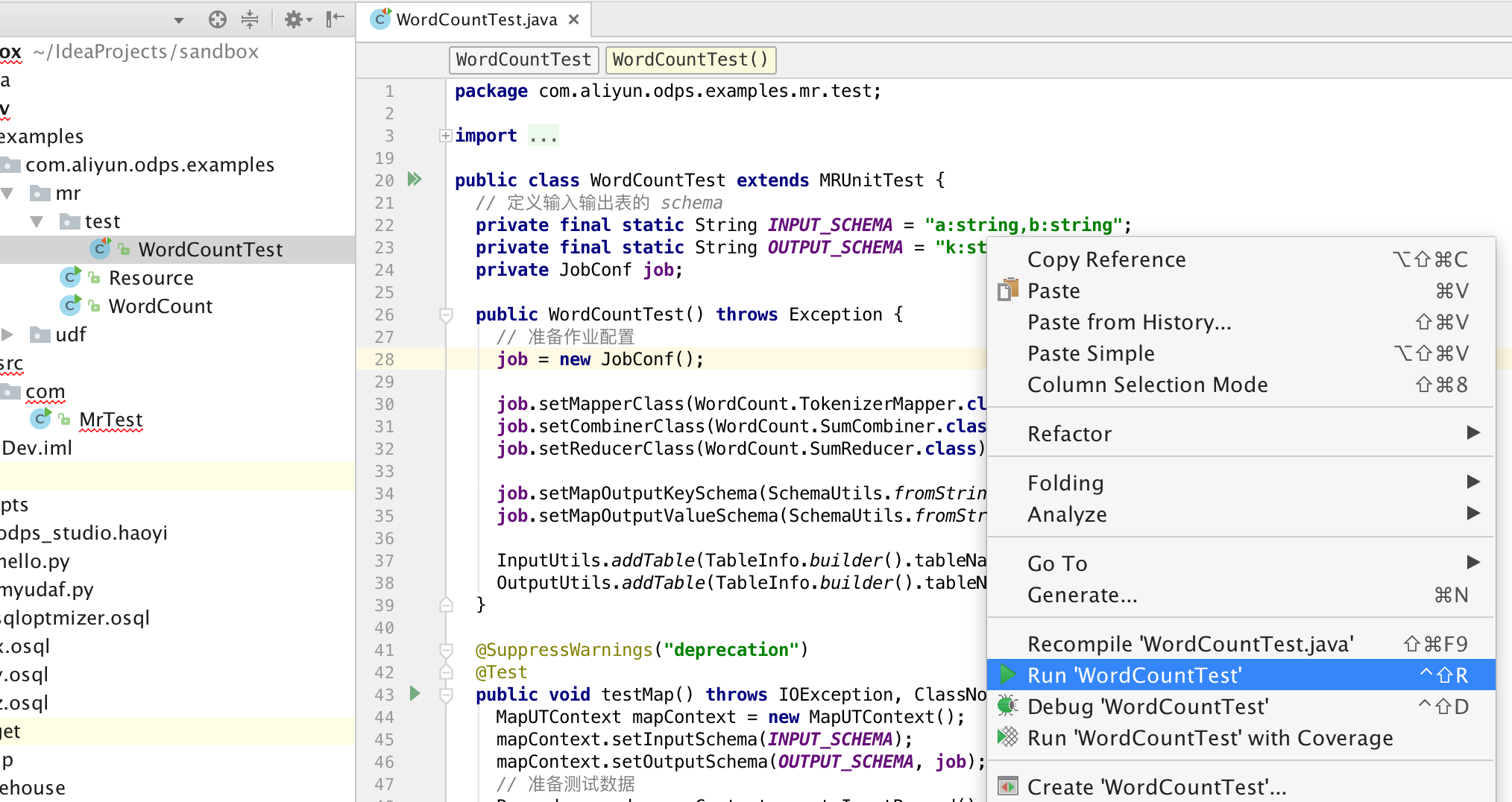The width and height of the screenshot is (1512, 802).
Task: Collapse the test folder in project tree
Action: [x=37, y=222]
